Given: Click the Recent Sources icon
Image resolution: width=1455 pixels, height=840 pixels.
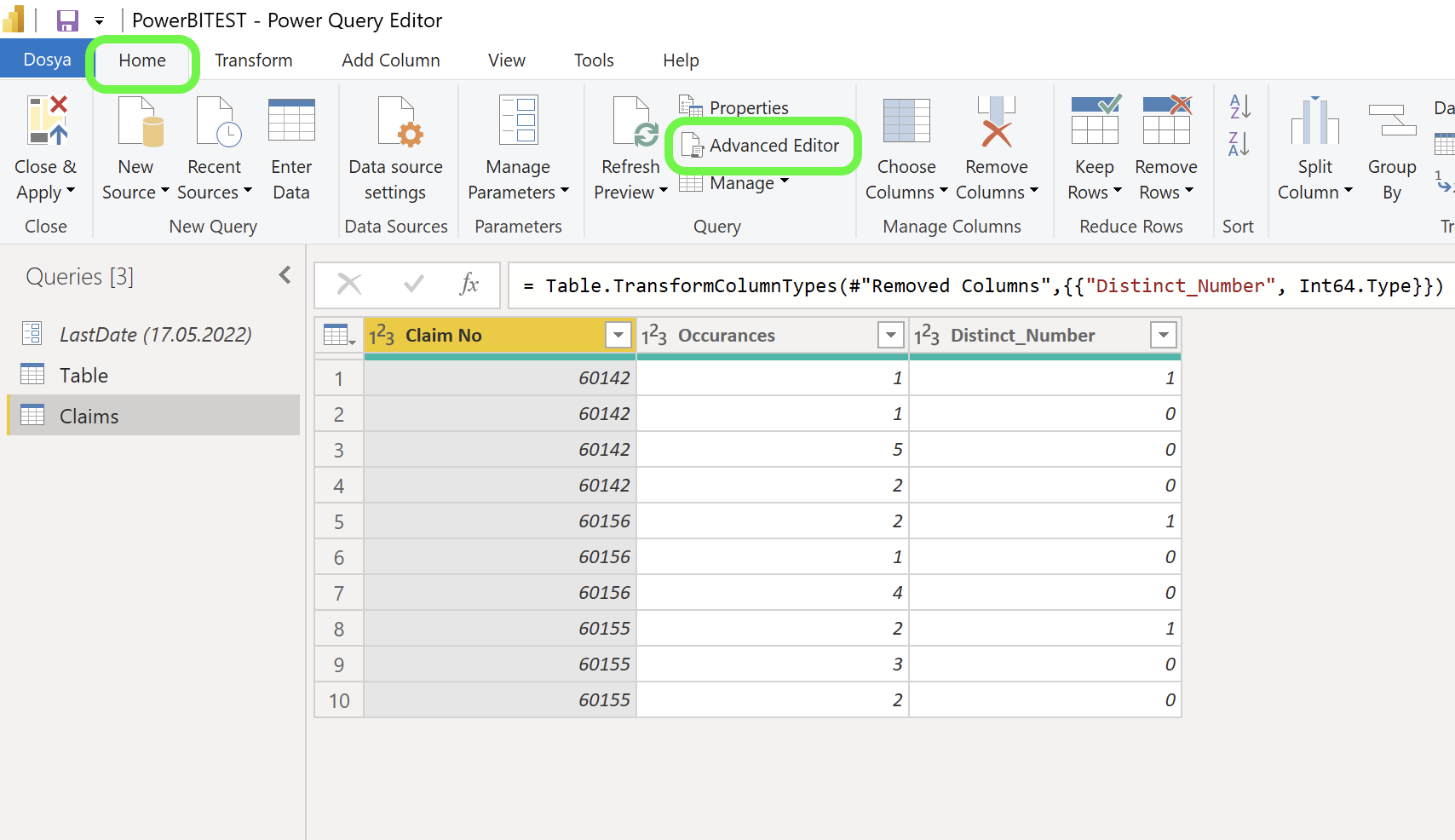Looking at the screenshot, I should [x=218, y=121].
